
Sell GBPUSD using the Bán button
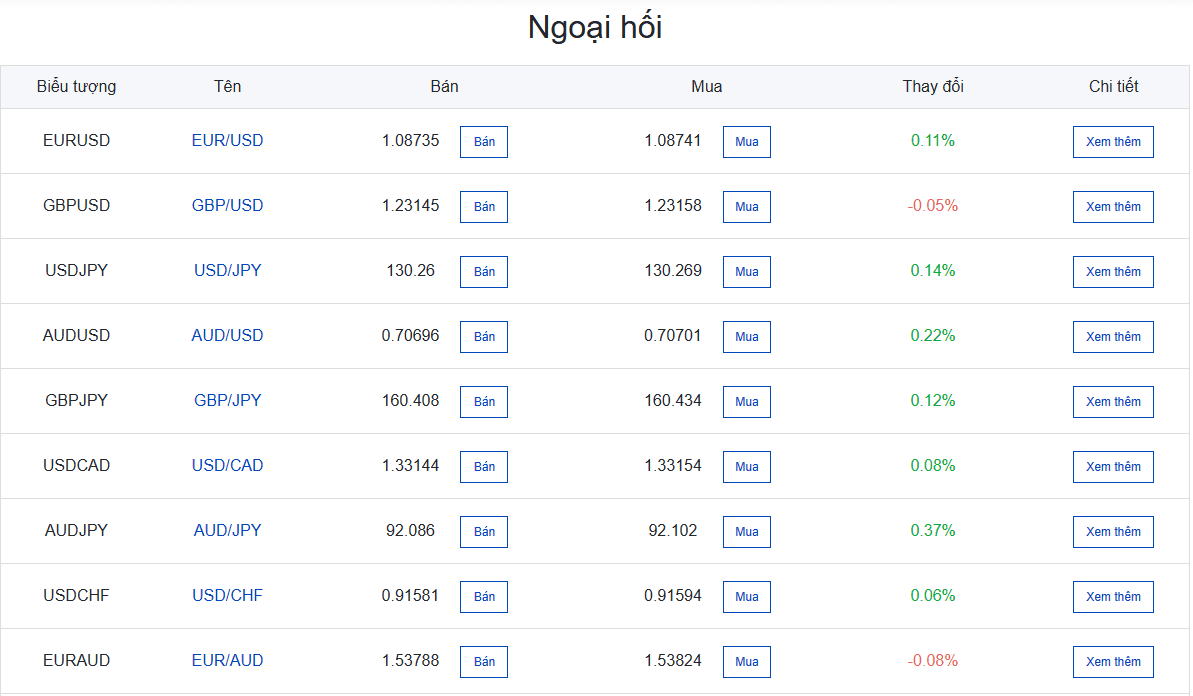(x=484, y=207)
